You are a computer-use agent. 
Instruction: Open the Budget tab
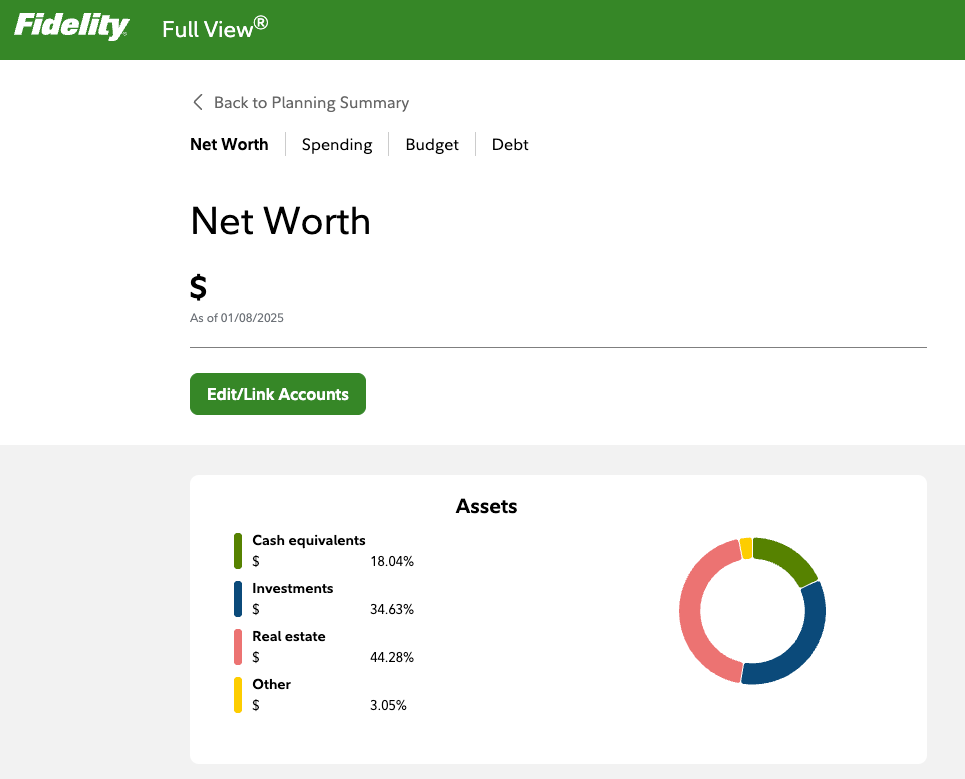point(432,144)
